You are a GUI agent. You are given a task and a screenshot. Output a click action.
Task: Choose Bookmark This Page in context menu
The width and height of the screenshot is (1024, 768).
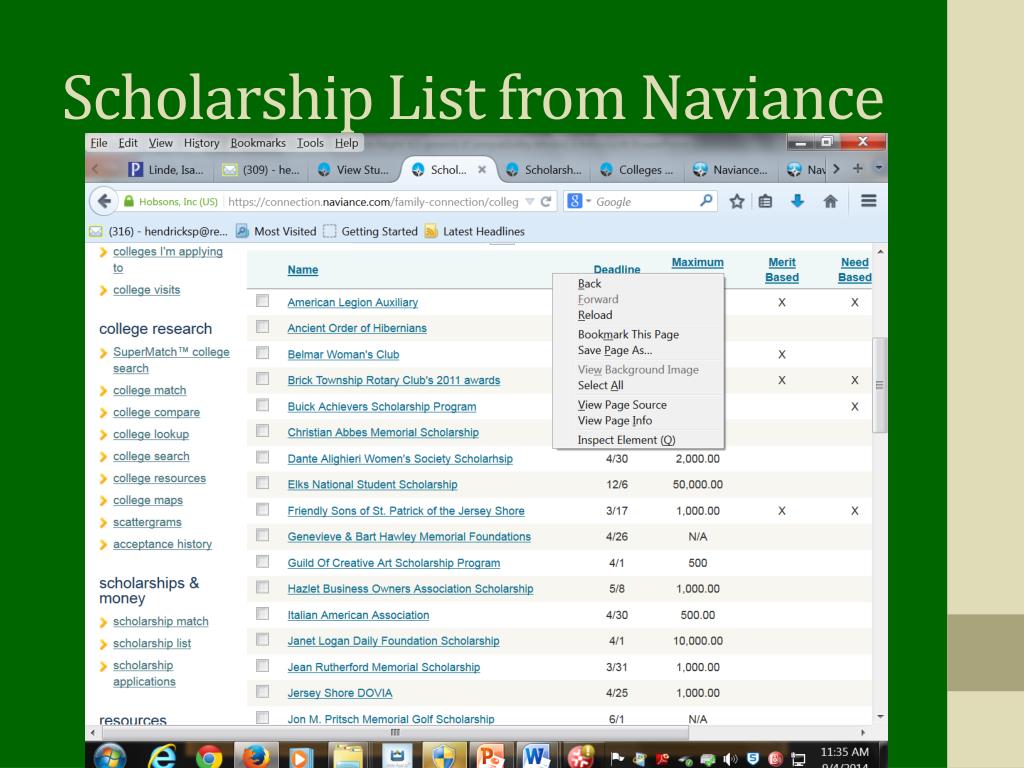628,334
